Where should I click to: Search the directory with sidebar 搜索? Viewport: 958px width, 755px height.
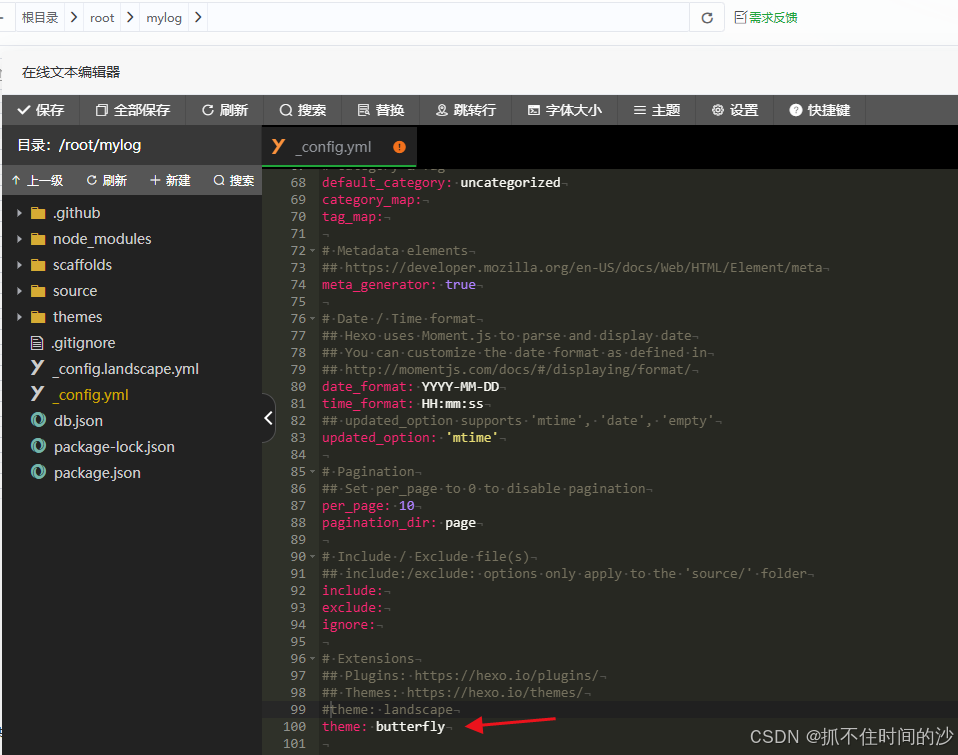233,180
